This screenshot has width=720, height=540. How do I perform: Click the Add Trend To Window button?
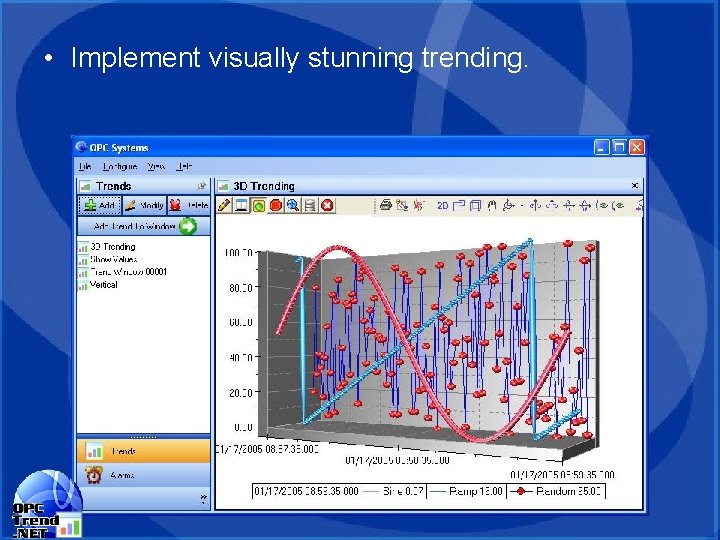pos(144,226)
